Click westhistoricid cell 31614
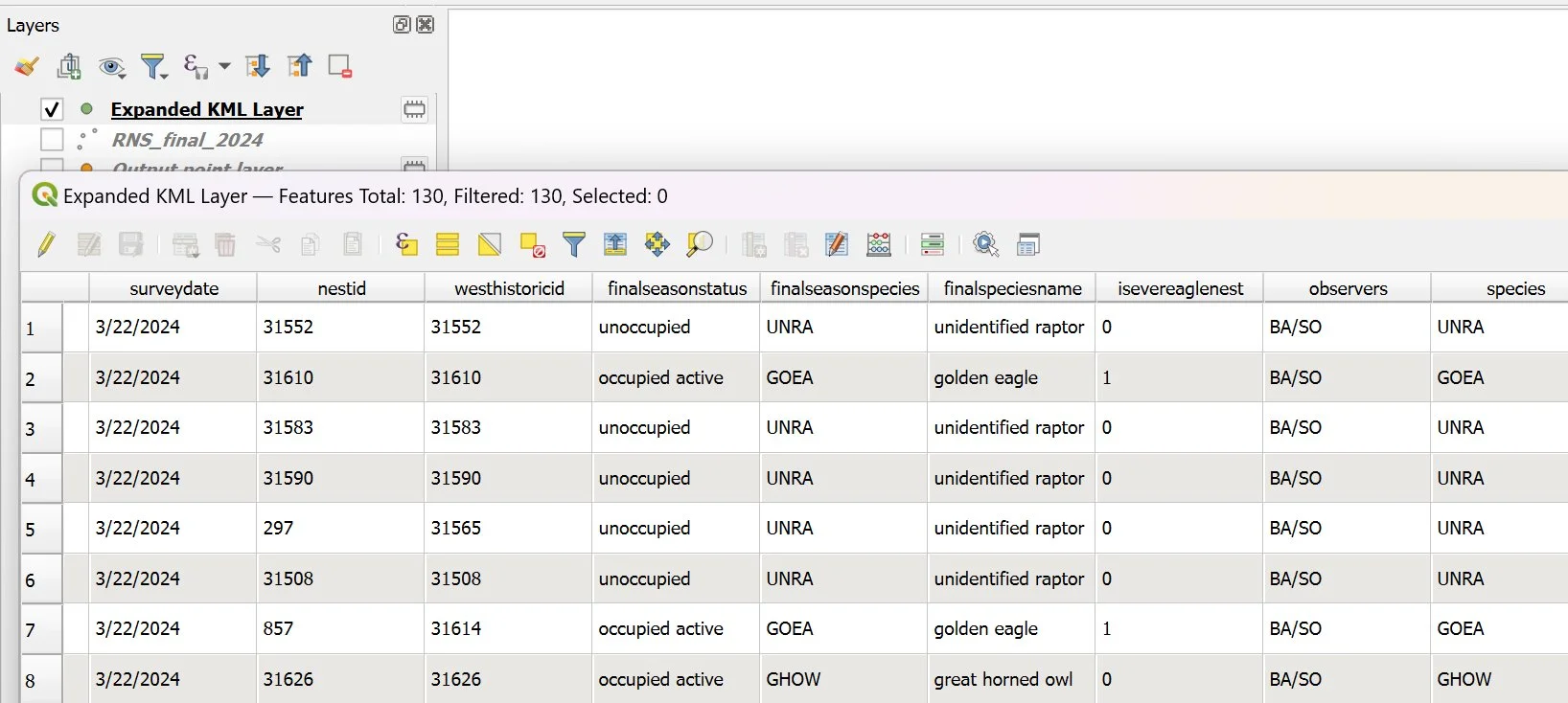This screenshot has height=703, width=1568. point(508,628)
